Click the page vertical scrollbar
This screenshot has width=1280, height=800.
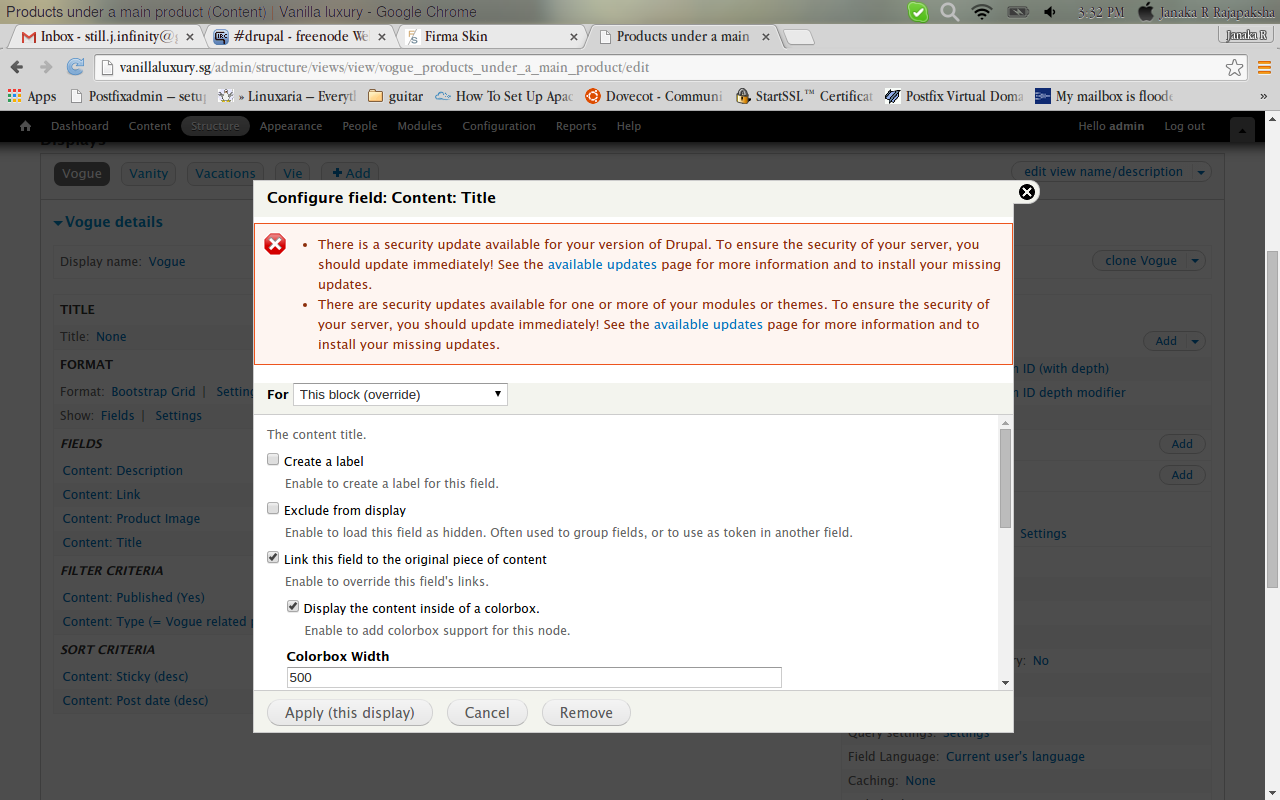(x=1273, y=418)
